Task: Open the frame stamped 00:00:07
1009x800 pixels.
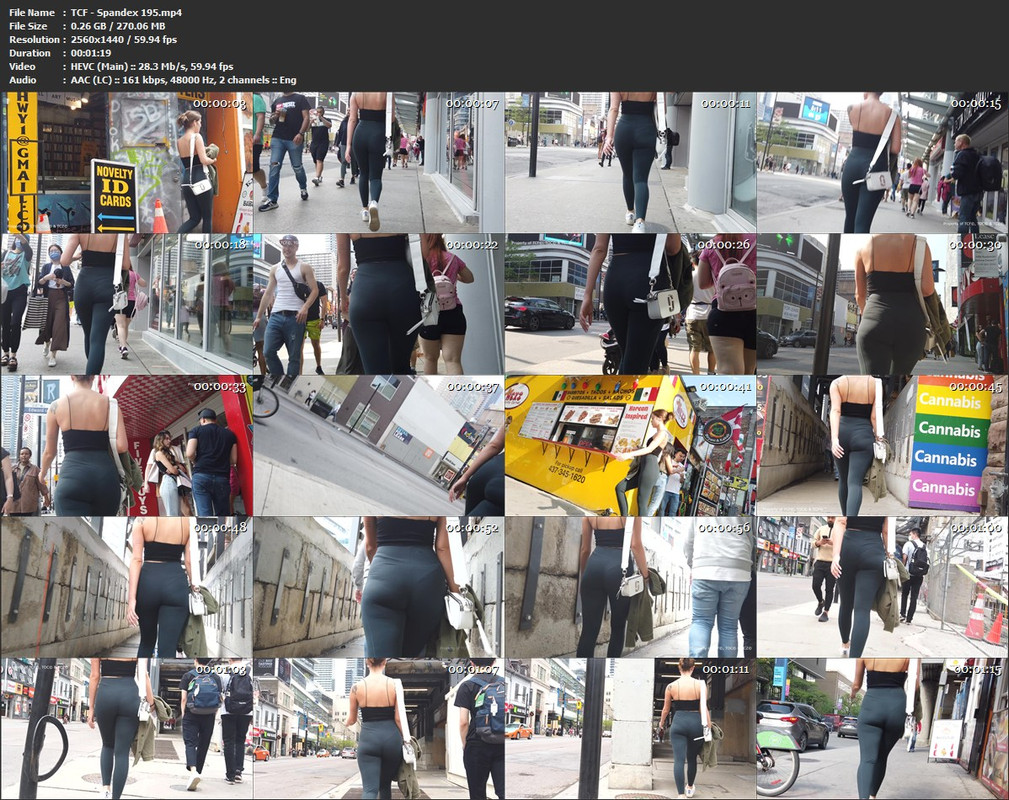Action: click(x=378, y=163)
